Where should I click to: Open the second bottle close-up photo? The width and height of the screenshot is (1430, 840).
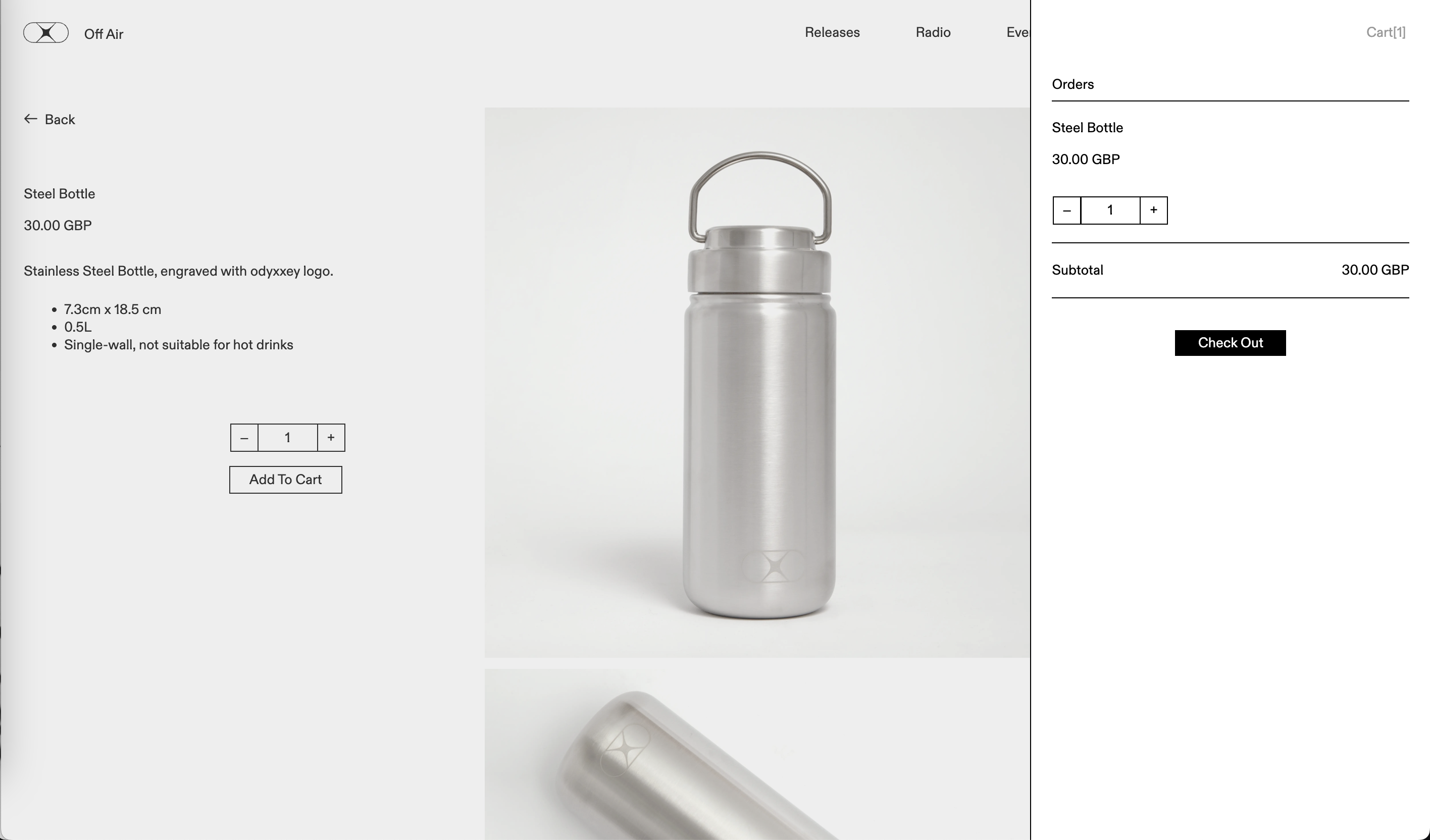757,754
